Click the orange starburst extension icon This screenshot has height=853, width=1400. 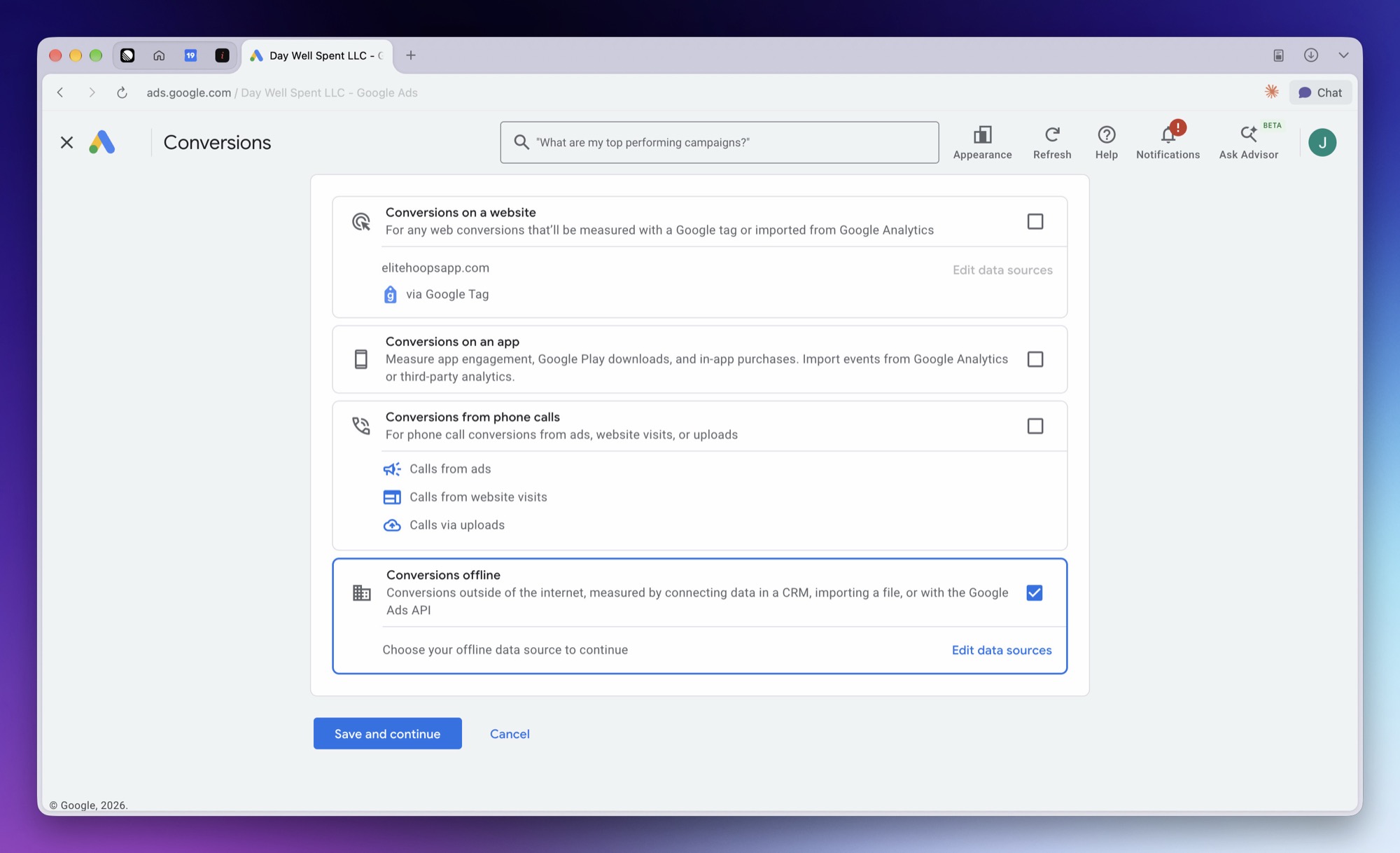(1271, 92)
